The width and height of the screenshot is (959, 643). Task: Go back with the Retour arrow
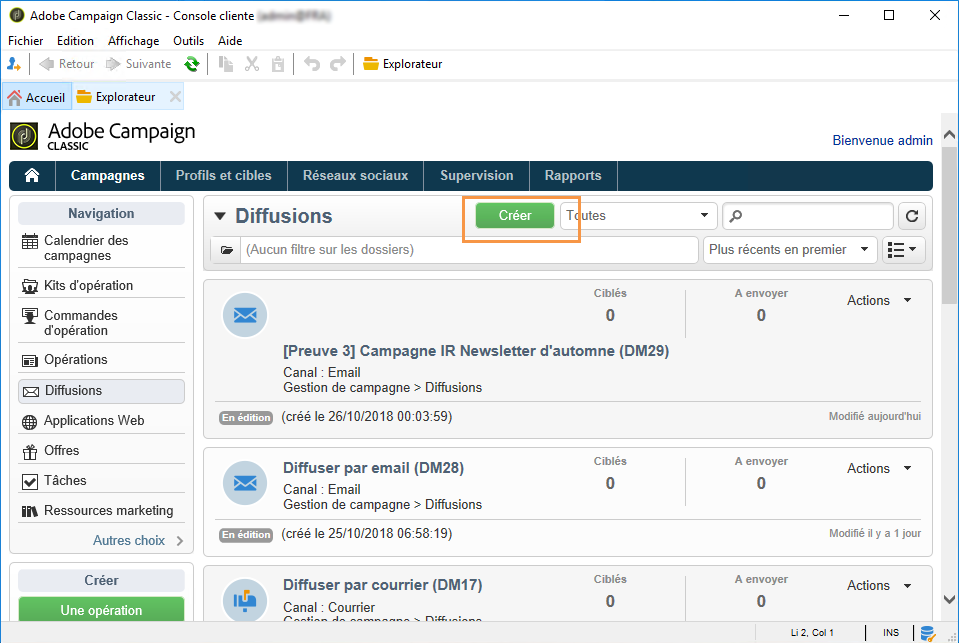(67, 64)
